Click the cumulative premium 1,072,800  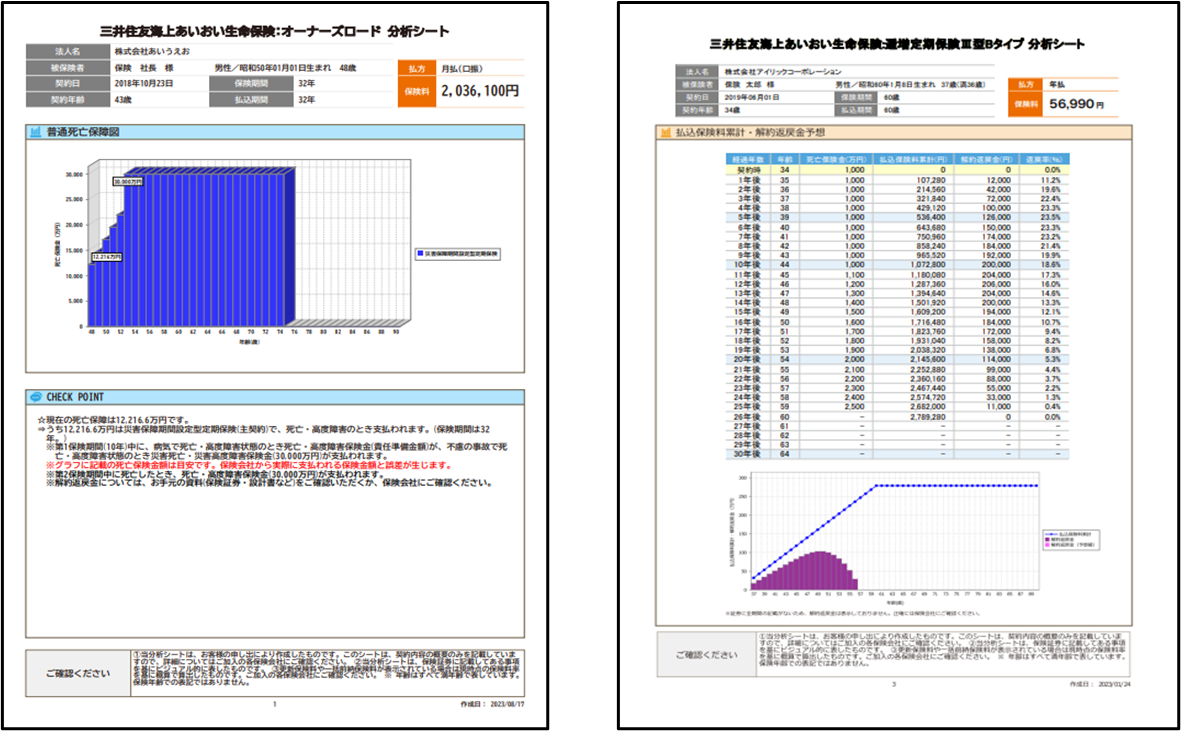(x=929, y=265)
